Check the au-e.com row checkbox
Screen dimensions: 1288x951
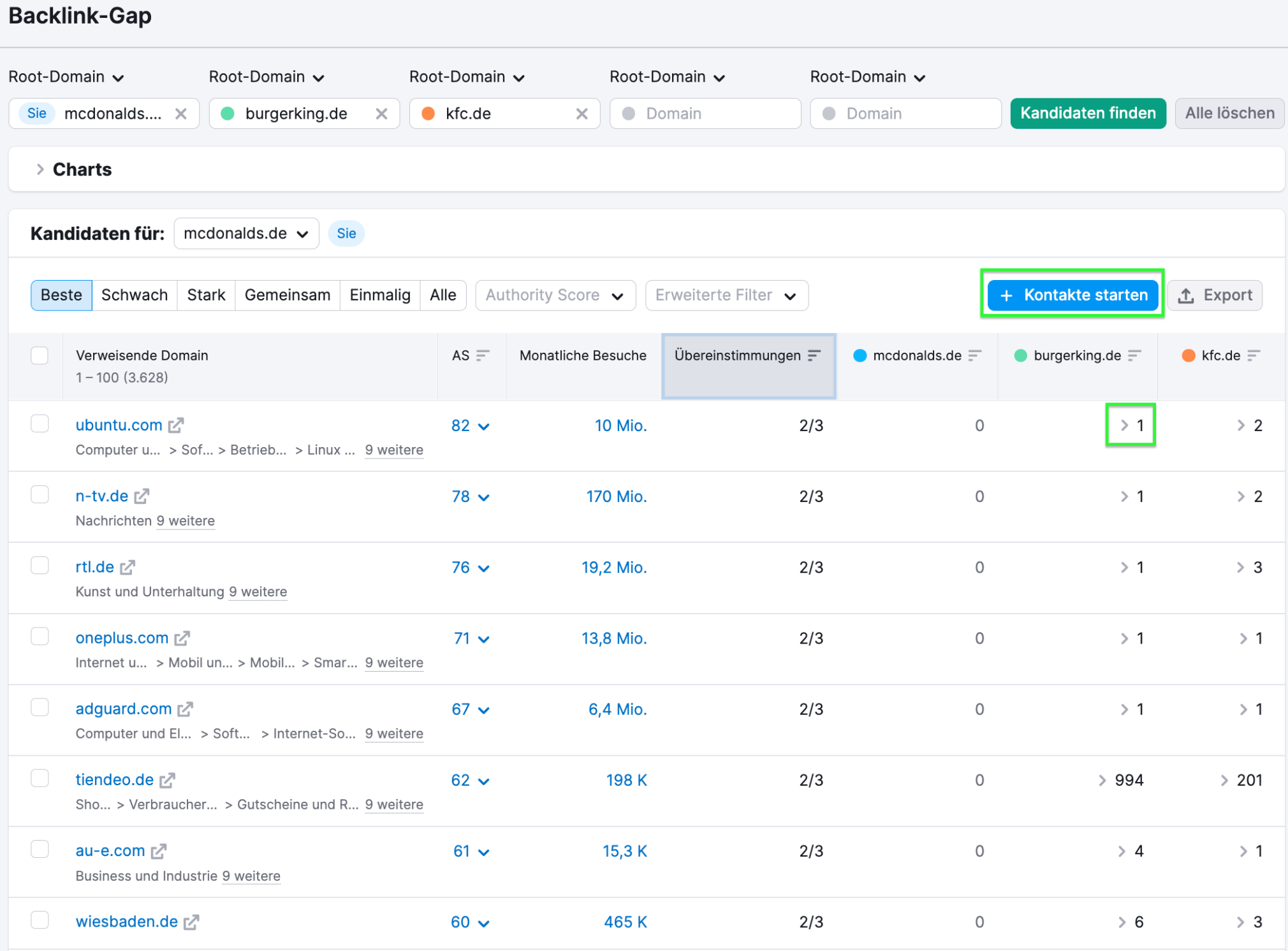(x=40, y=849)
